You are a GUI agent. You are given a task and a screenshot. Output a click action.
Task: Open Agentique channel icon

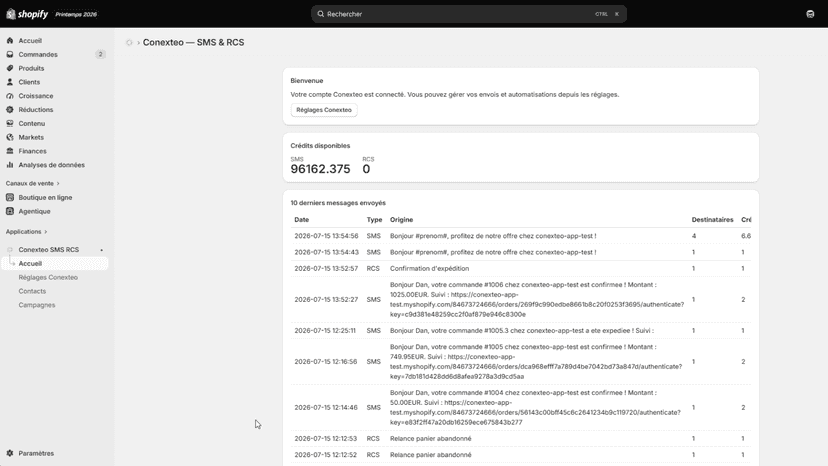(10, 211)
